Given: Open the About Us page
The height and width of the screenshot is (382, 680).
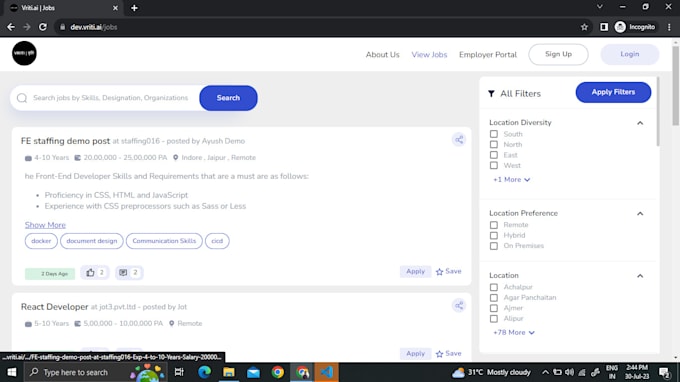Looking at the screenshot, I should point(382,55).
